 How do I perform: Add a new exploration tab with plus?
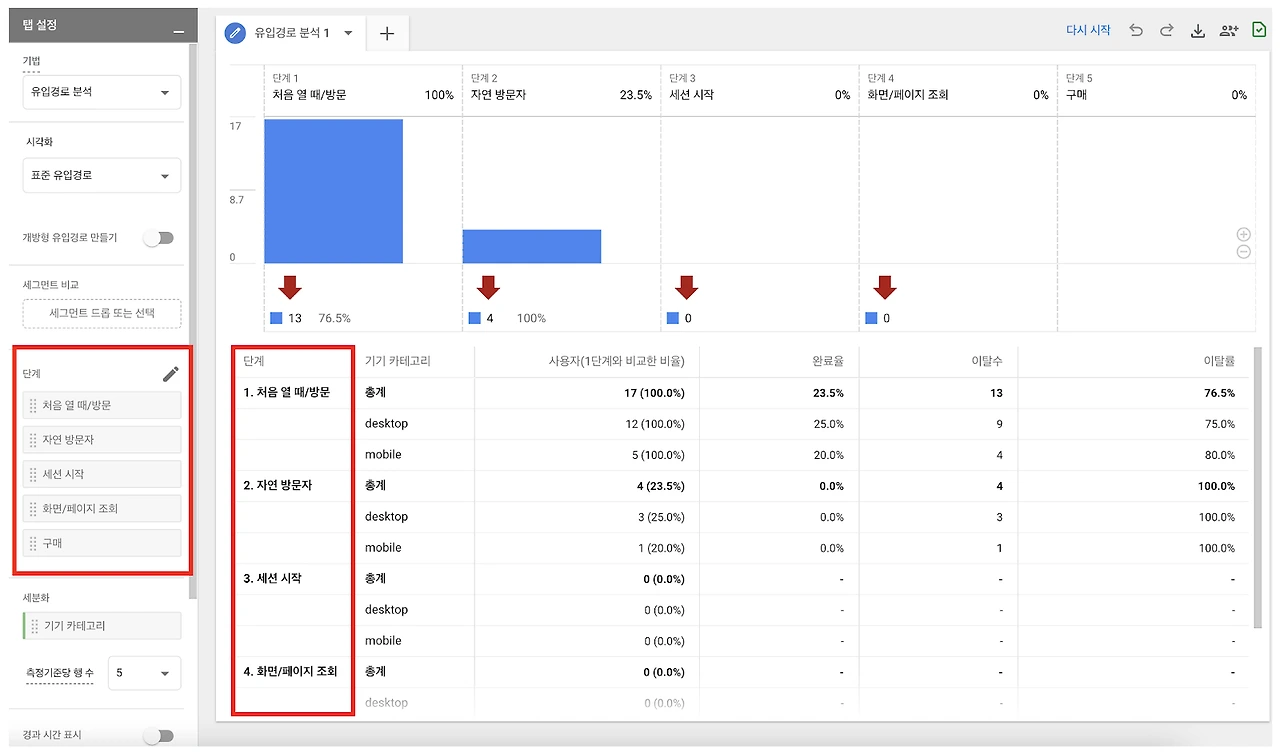point(387,34)
